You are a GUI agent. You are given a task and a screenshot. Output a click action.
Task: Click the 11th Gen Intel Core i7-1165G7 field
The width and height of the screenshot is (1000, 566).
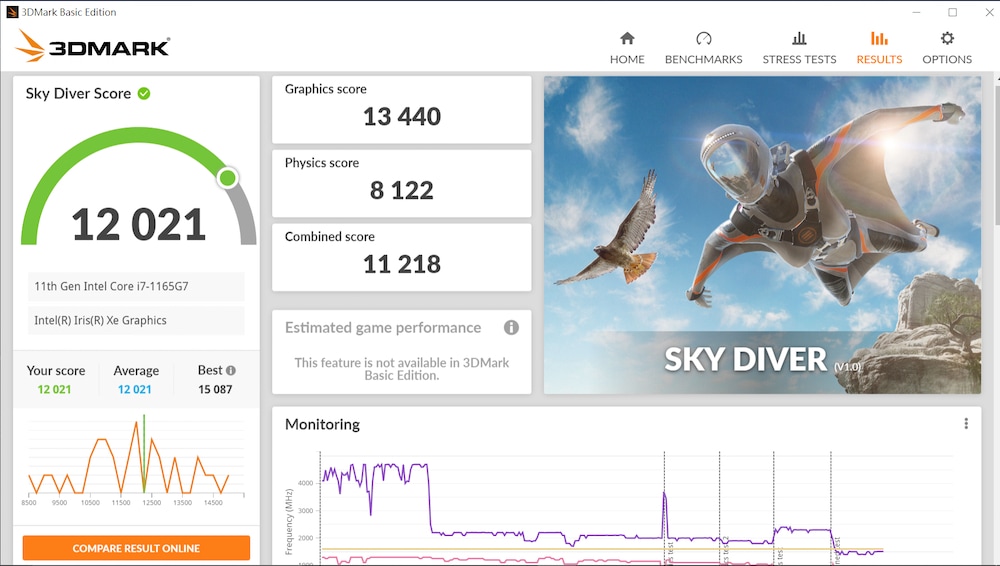pos(136,287)
